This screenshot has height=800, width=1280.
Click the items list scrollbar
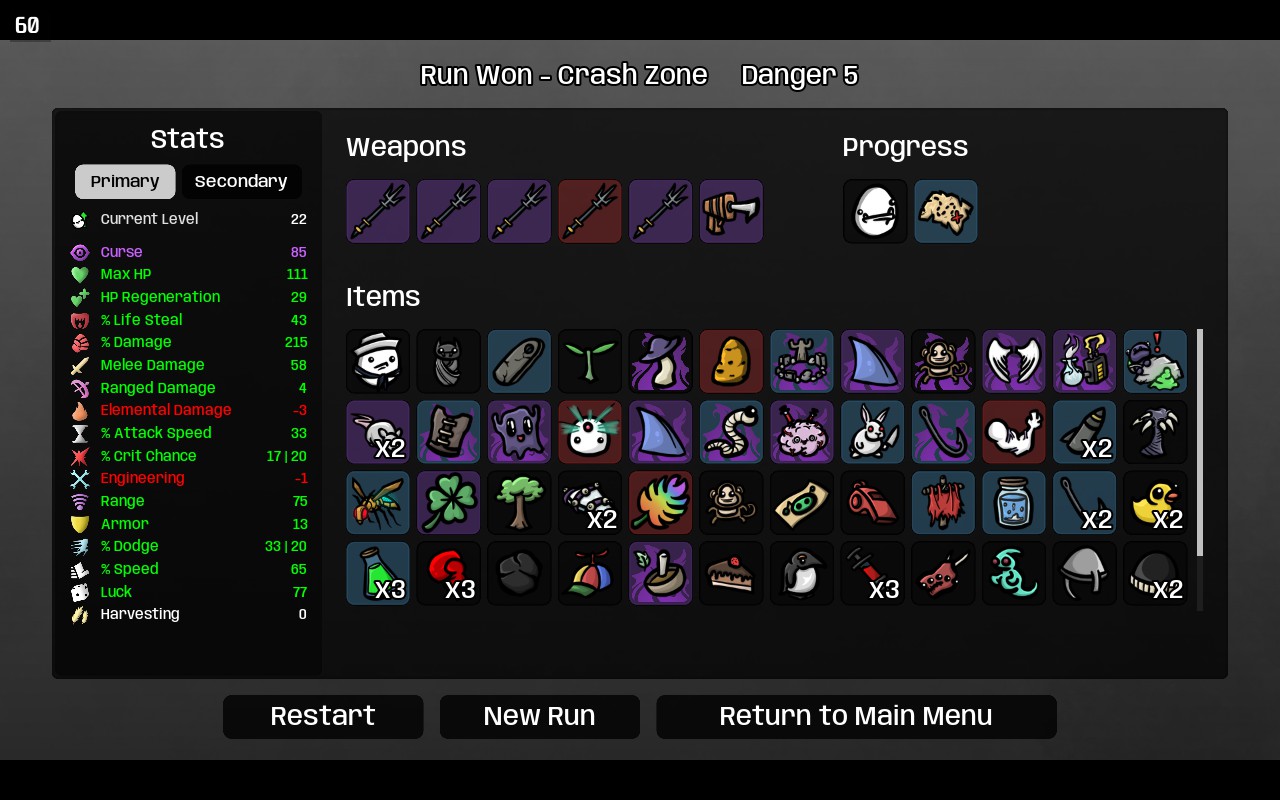click(x=1200, y=443)
